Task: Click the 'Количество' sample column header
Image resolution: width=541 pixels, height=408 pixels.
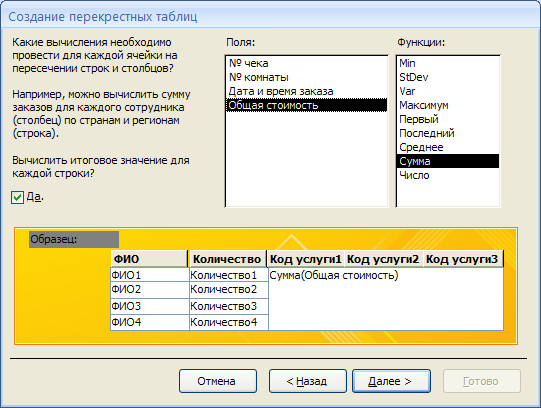Action: (228, 259)
